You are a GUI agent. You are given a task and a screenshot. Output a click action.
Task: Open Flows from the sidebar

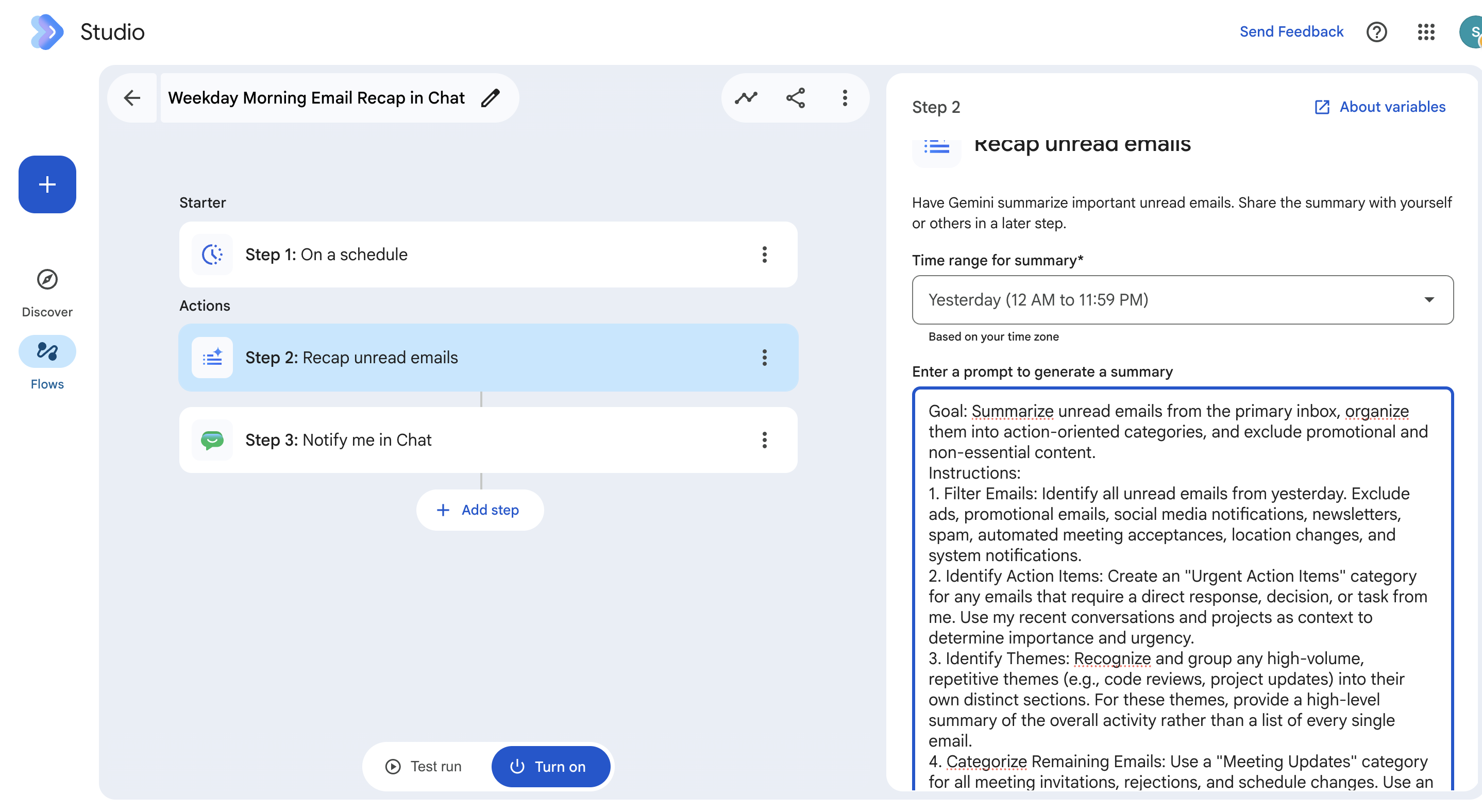click(x=47, y=363)
